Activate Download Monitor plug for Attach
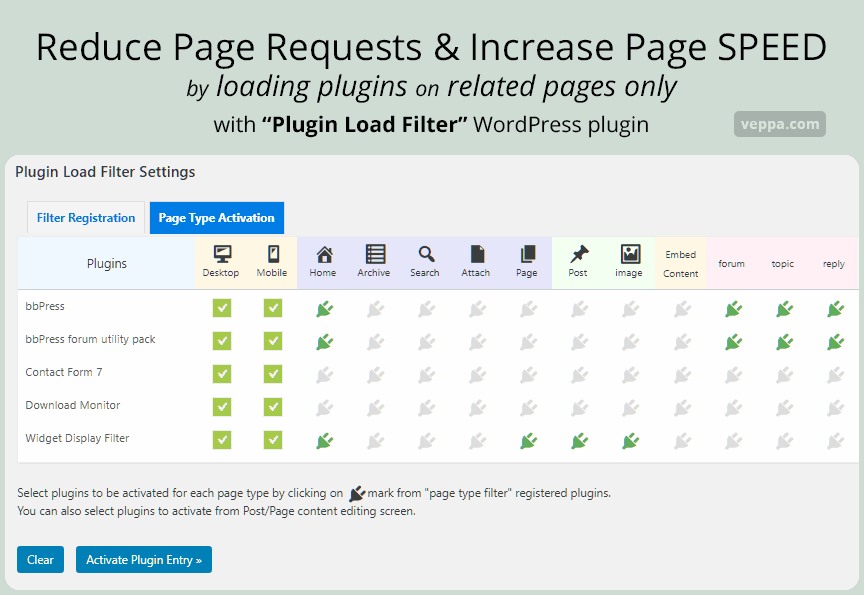This screenshot has height=595, width=864. click(478, 408)
